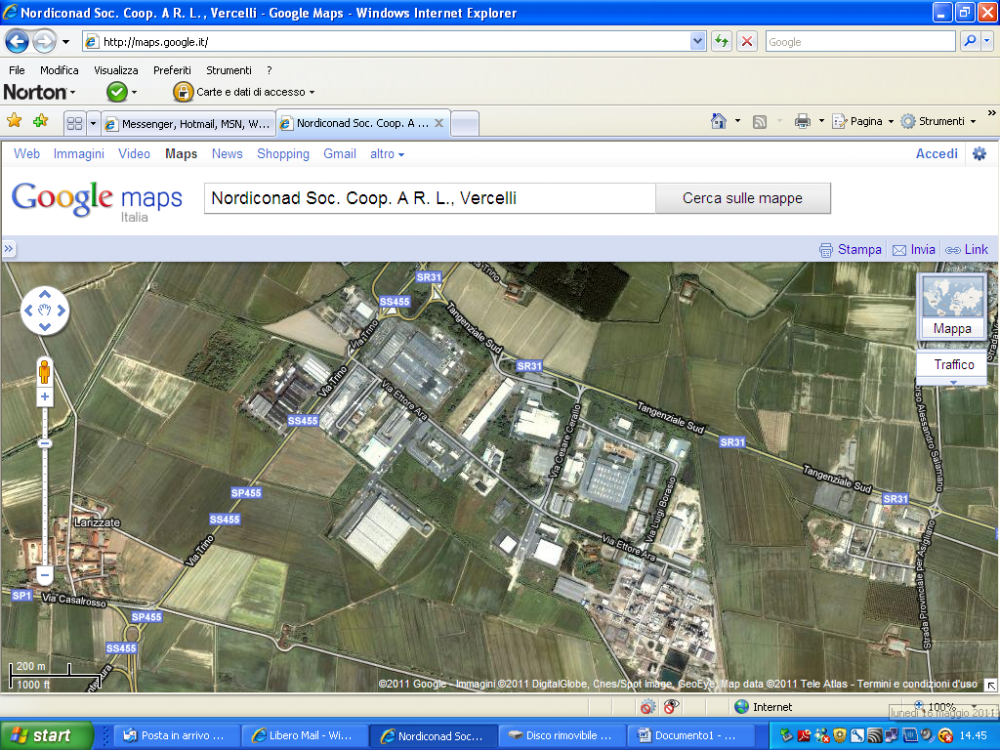
Task: Open the File menu
Action: point(17,70)
